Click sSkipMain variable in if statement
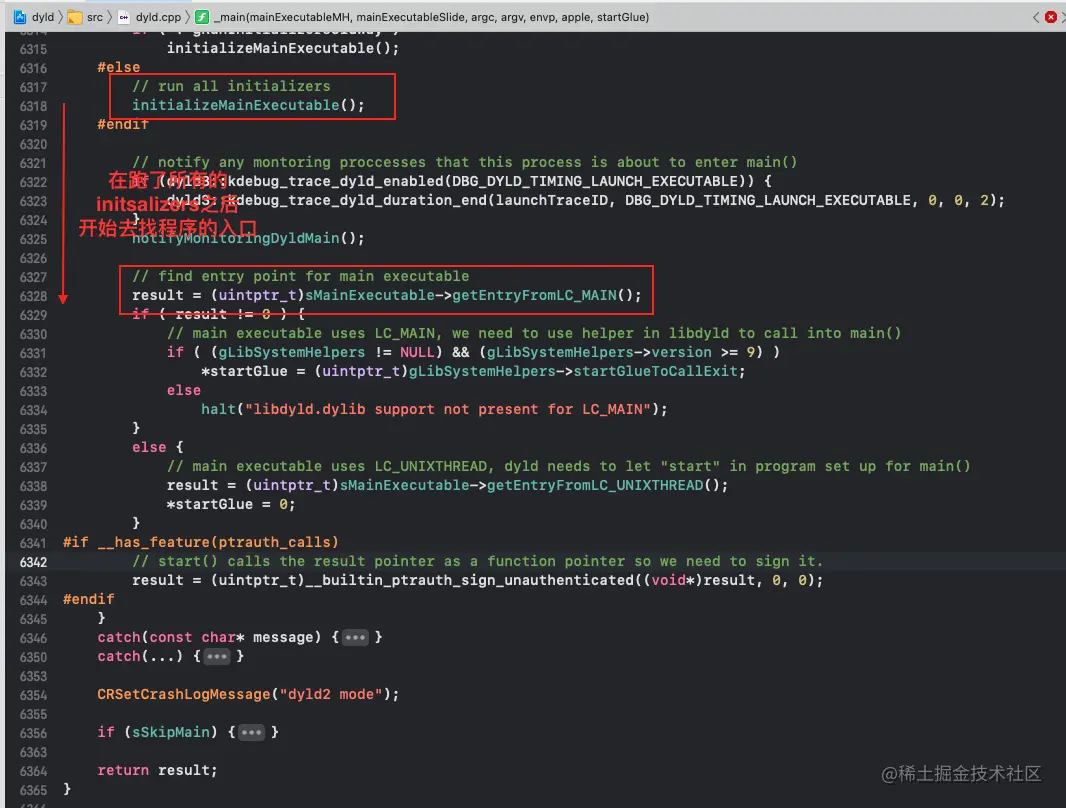The width and height of the screenshot is (1066, 808). pyautogui.click(x=171, y=732)
